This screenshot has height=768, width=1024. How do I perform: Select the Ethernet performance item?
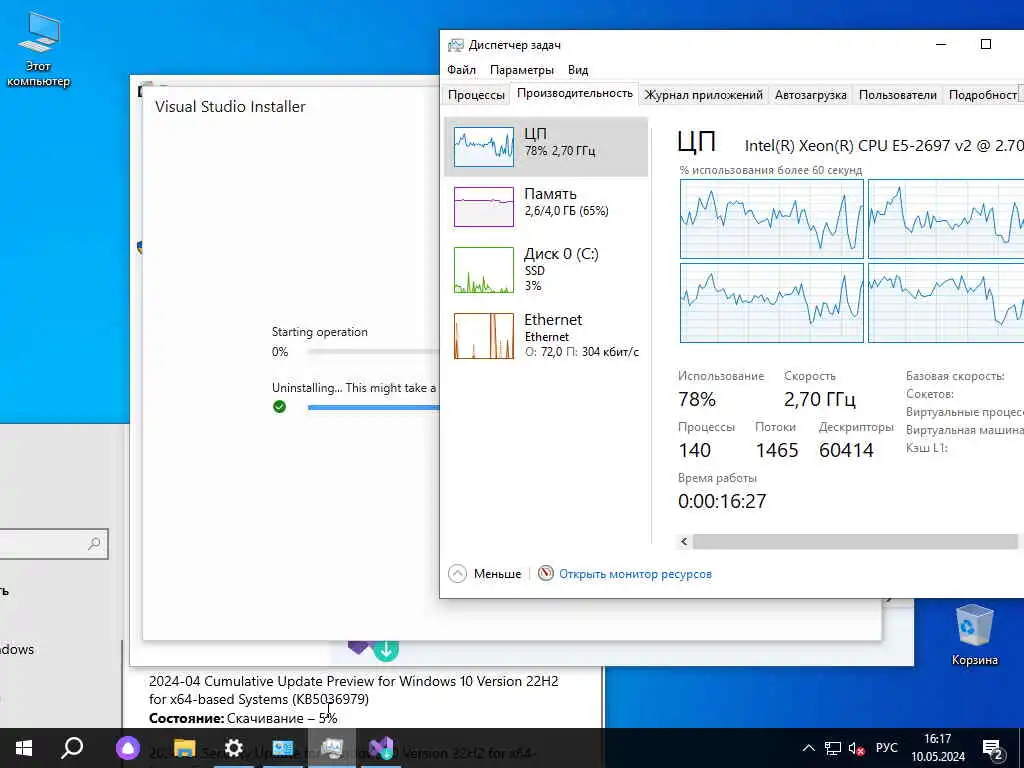(546, 336)
